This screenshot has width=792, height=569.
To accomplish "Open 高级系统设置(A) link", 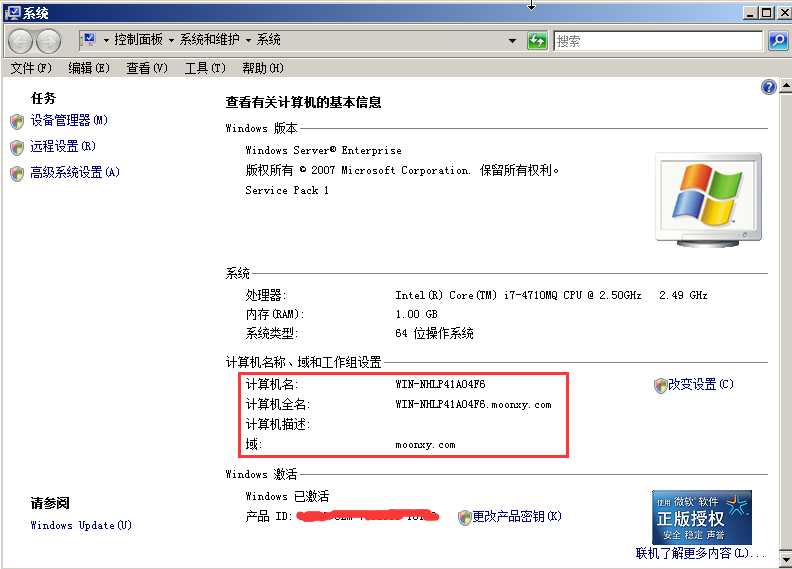I will coord(75,173).
